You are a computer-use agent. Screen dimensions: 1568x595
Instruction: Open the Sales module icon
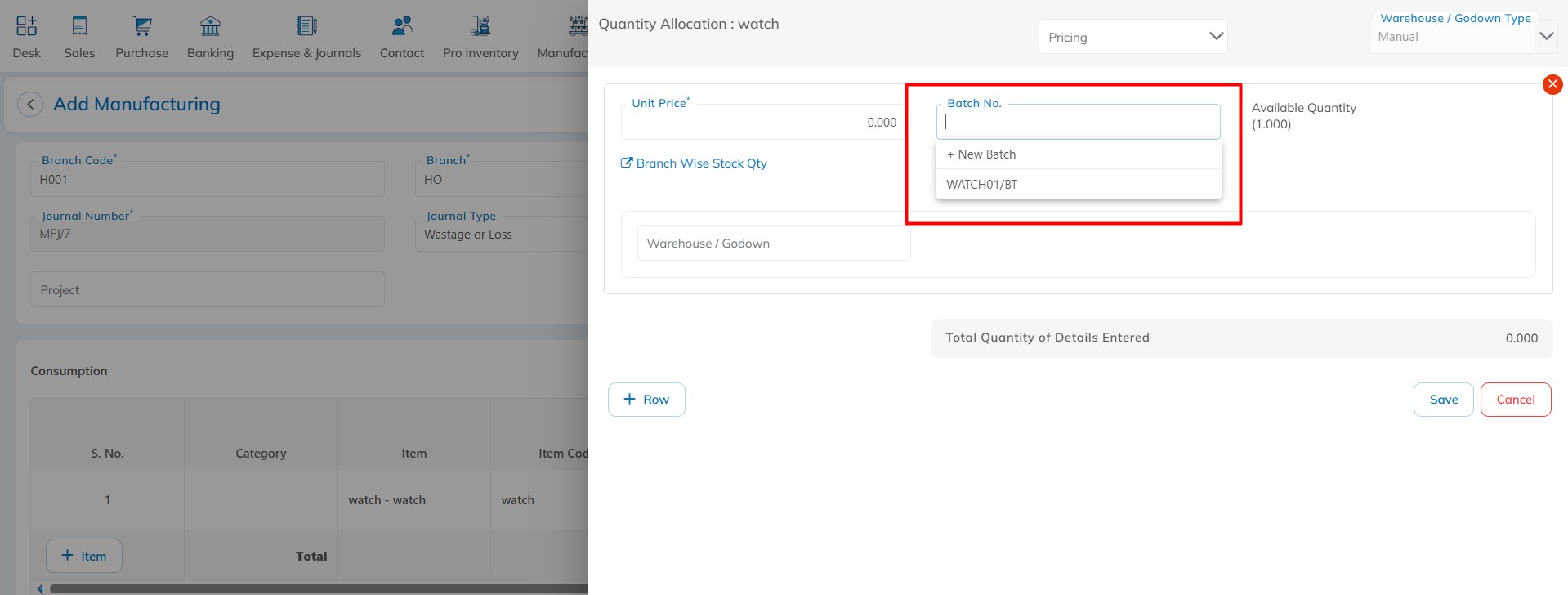pos(79,26)
